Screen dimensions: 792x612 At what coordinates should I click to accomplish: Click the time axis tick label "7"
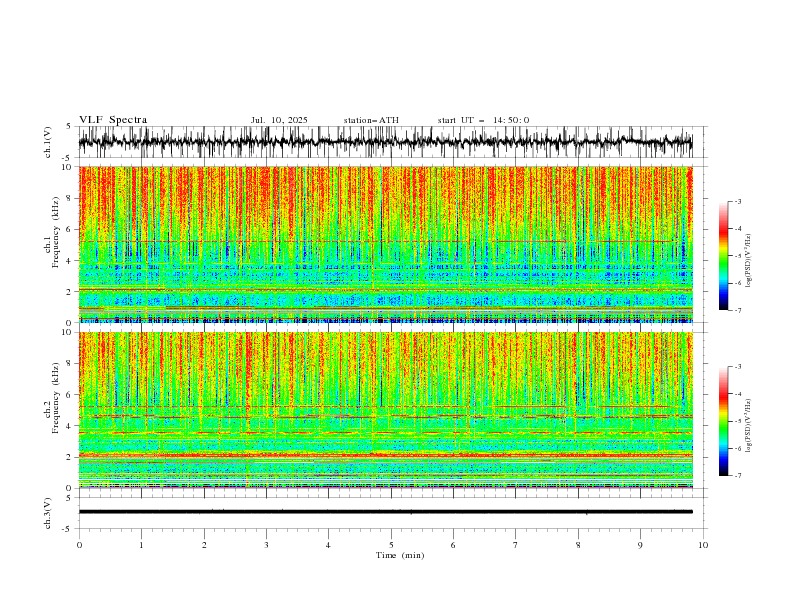tap(516, 545)
